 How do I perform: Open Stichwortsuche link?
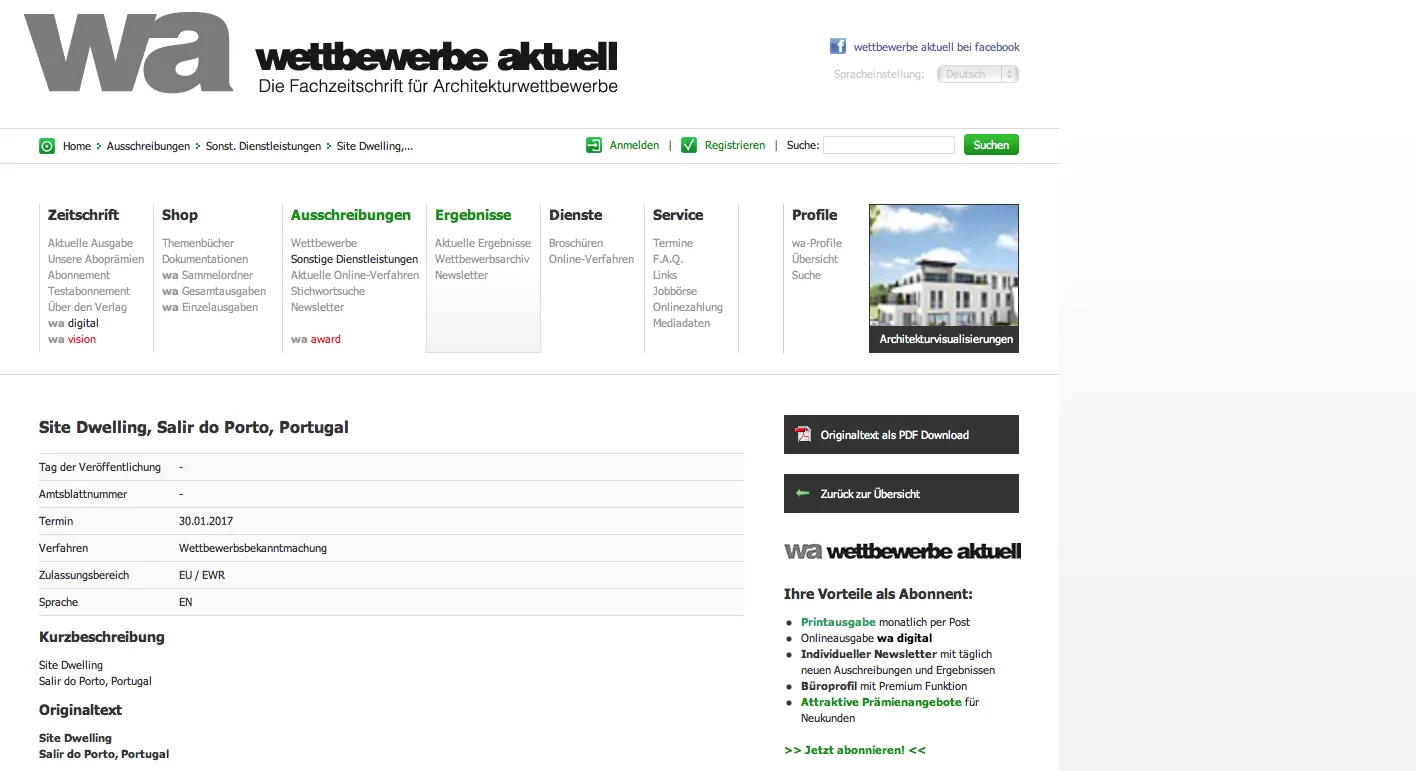click(328, 291)
